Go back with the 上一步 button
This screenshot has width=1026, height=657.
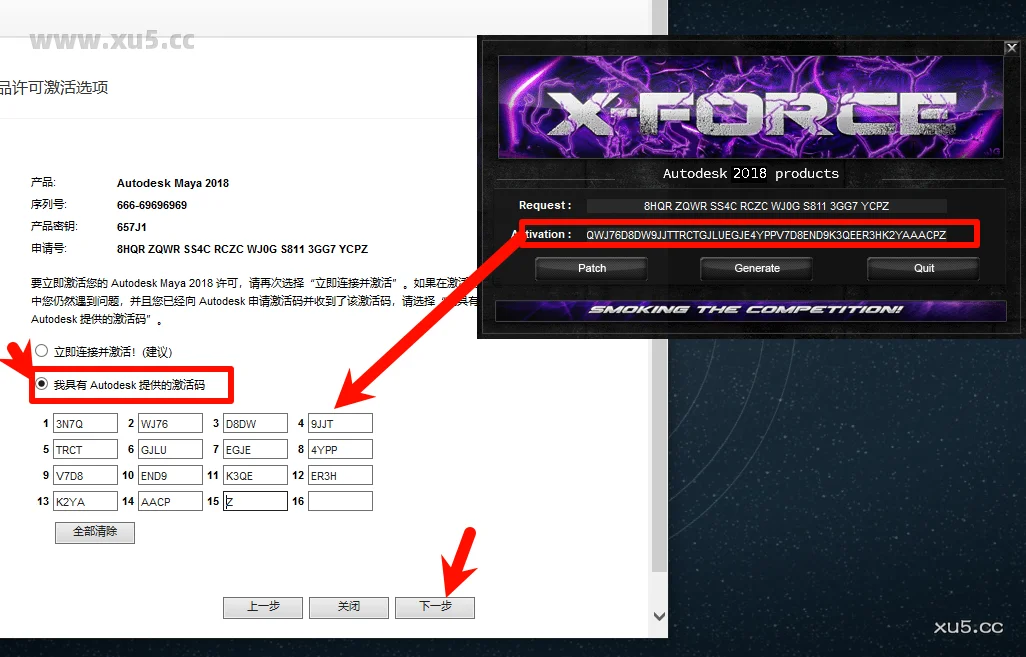tap(263, 607)
